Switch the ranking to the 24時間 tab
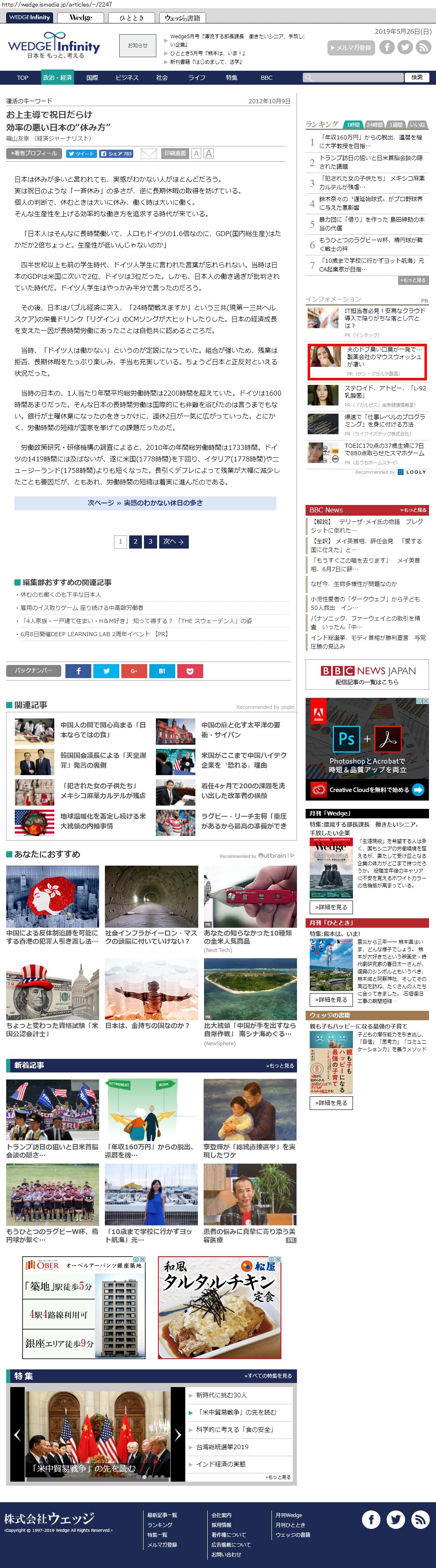The image size is (436, 1568). (374, 125)
